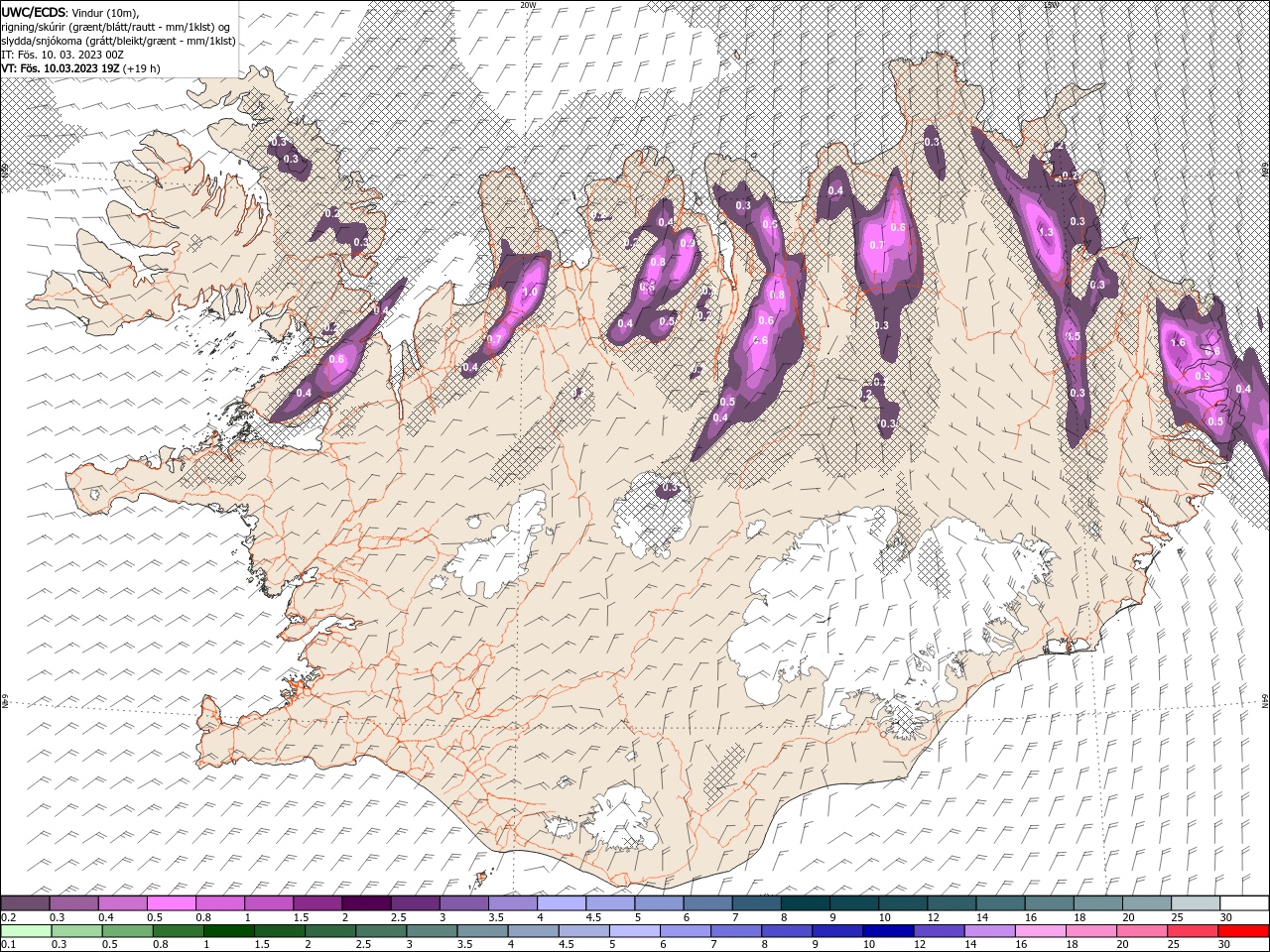Click the snow scale swatch labeled 4.5
1270x952 pixels.
click(609, 903)
